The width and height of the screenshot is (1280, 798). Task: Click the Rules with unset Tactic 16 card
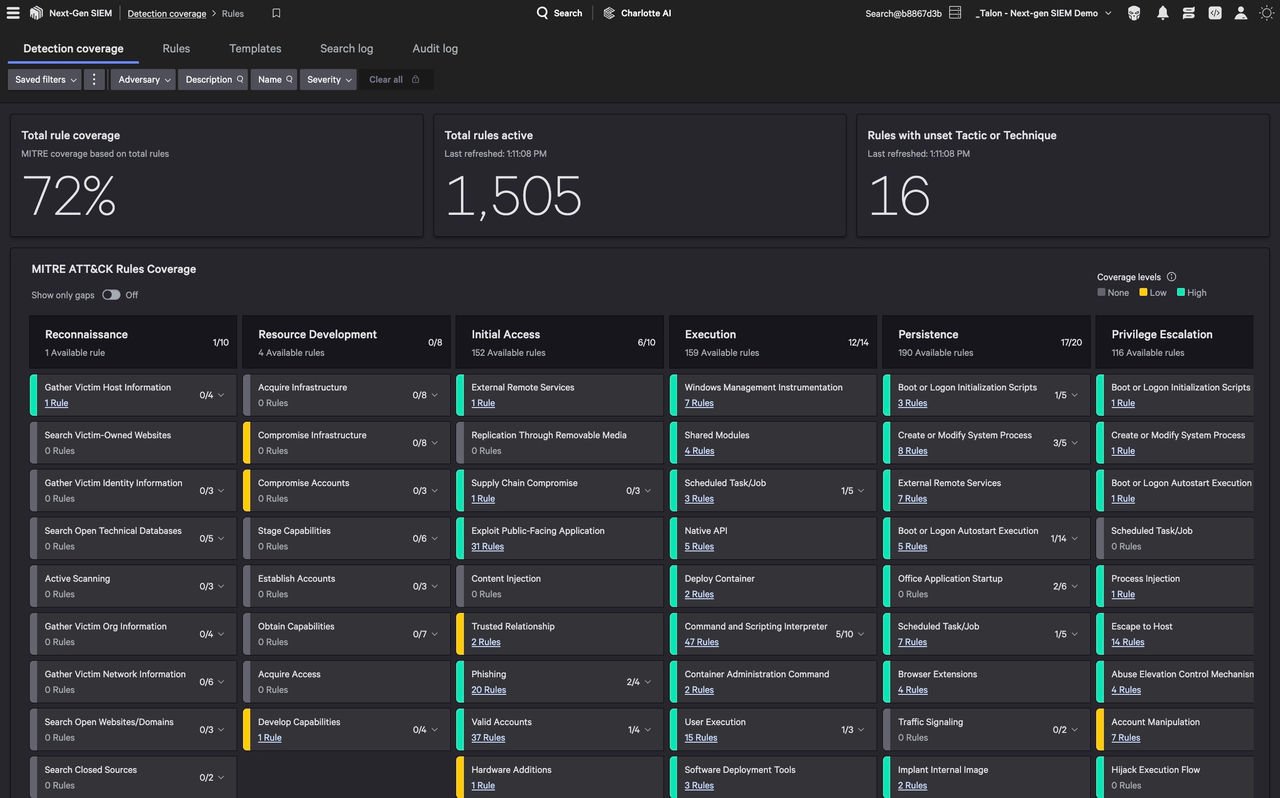pos(1063,175)
